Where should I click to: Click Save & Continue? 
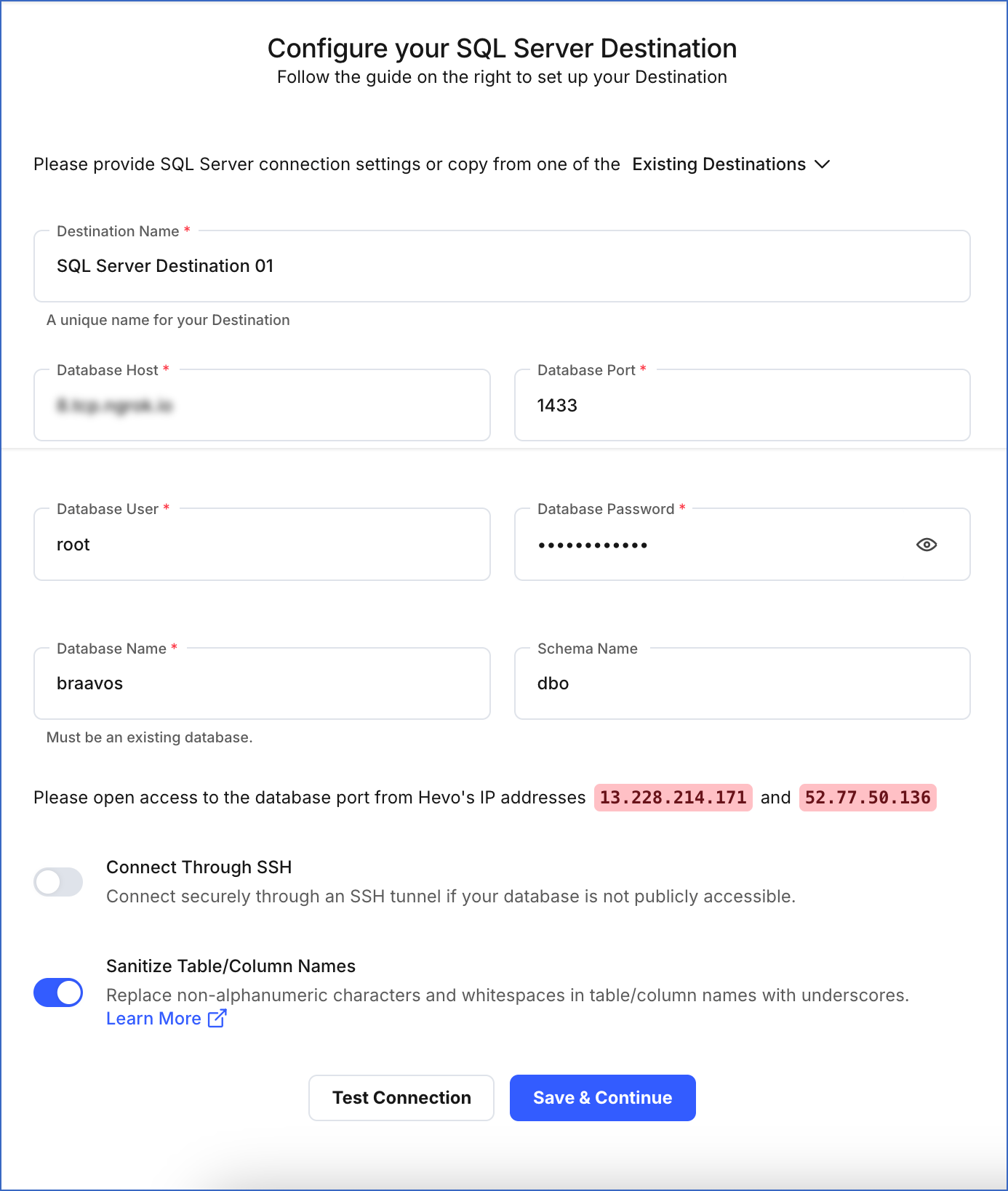[602, 1097]
